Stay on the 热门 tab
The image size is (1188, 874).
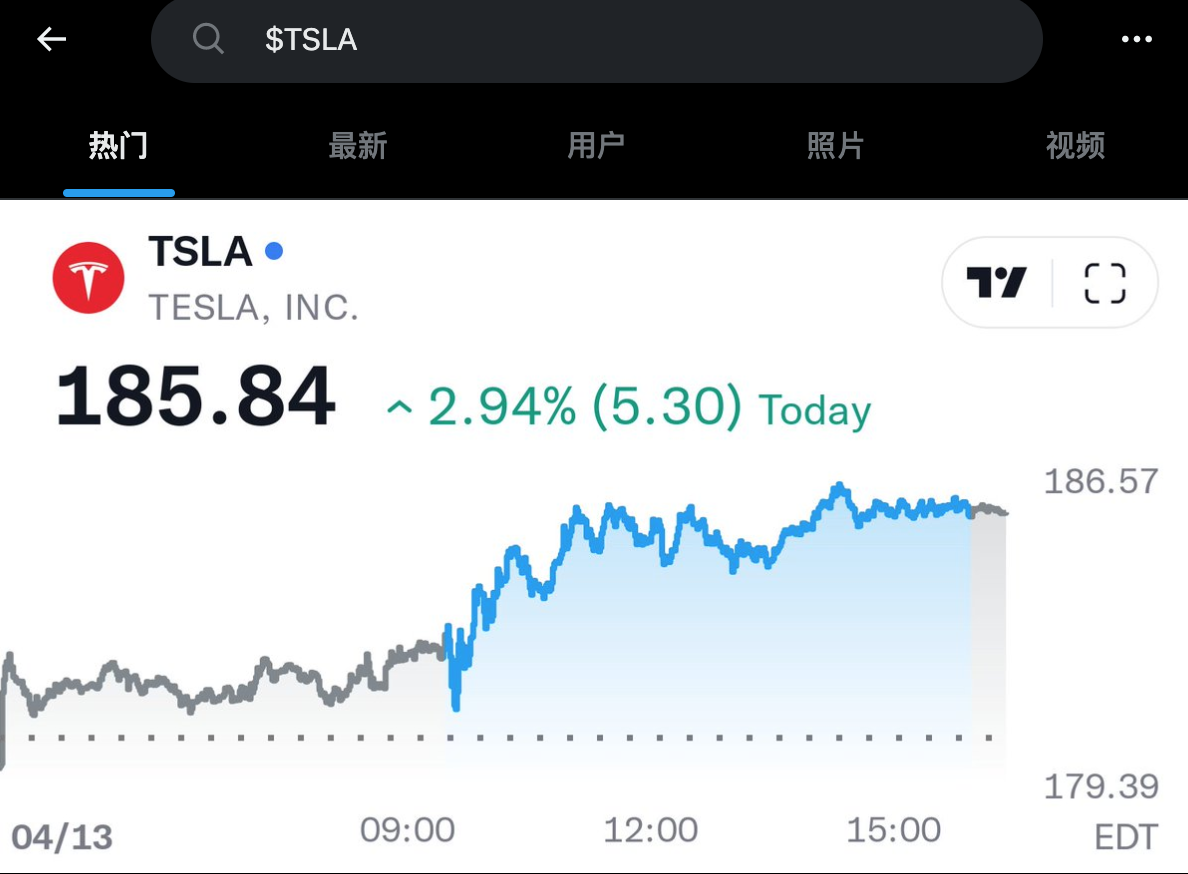click(119, 145)
